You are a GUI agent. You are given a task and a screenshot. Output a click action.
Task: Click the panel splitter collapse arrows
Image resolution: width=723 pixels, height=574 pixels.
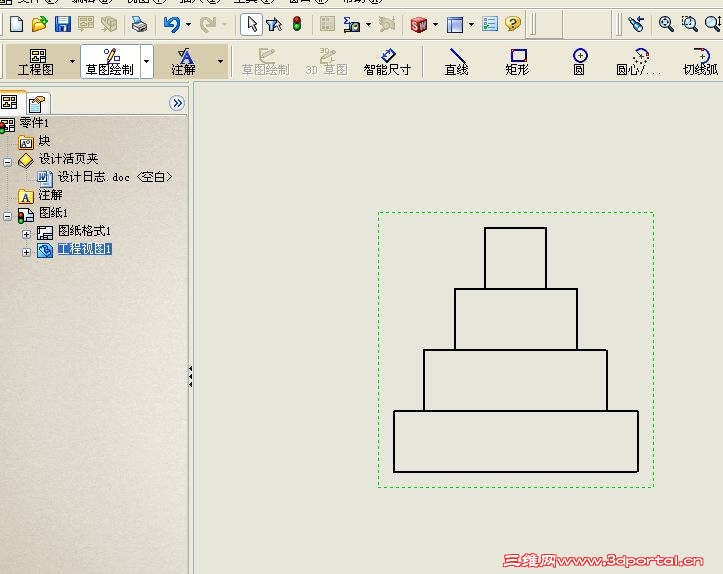click(x=190, y=376)
